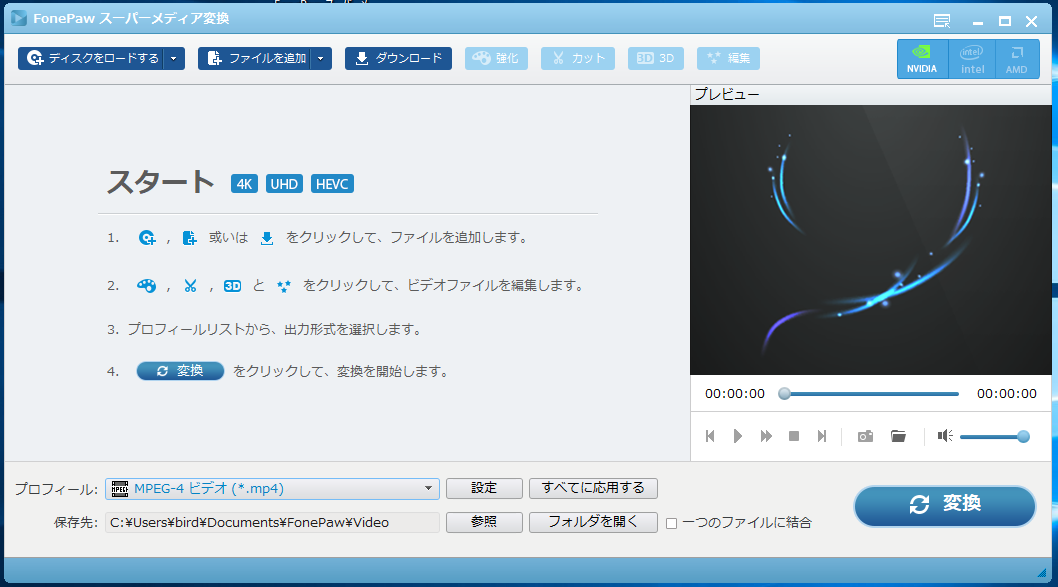Click the 強化 (enhance) toolbar button

tap(496, 59)
